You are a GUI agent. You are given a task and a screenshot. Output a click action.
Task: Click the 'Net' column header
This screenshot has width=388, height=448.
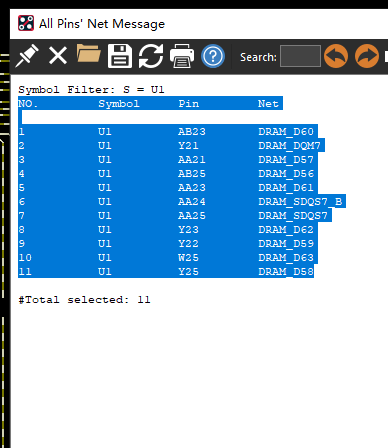pos(268,104)
